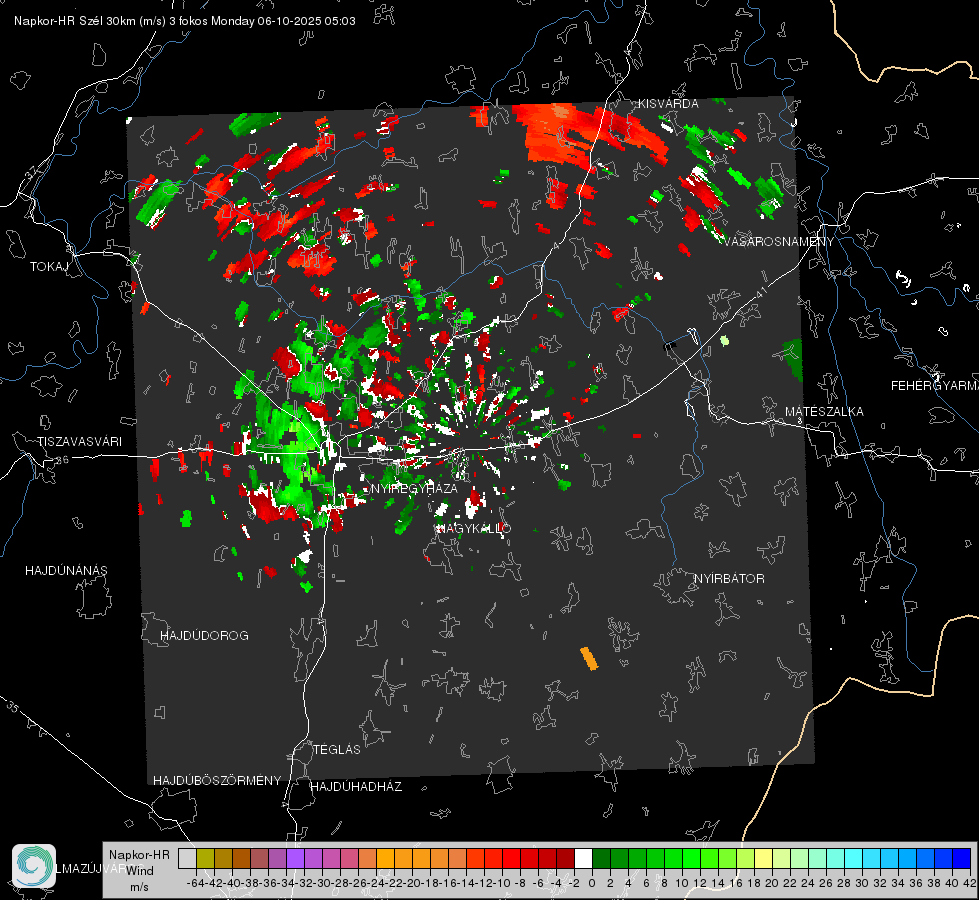The width and height of the screenshot is (979, 900).
Task: Click the TISZAVASVÁRI city label
Action: tap(79, 442)
